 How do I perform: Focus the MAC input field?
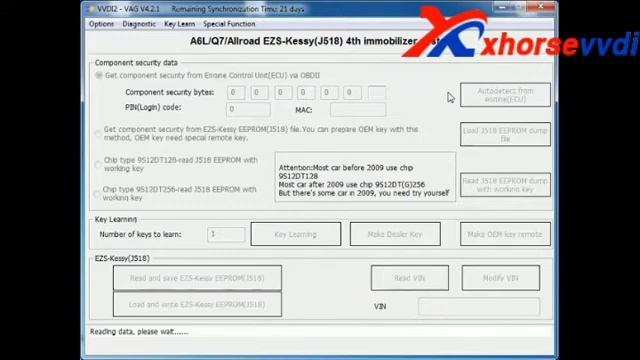[358, 110]
